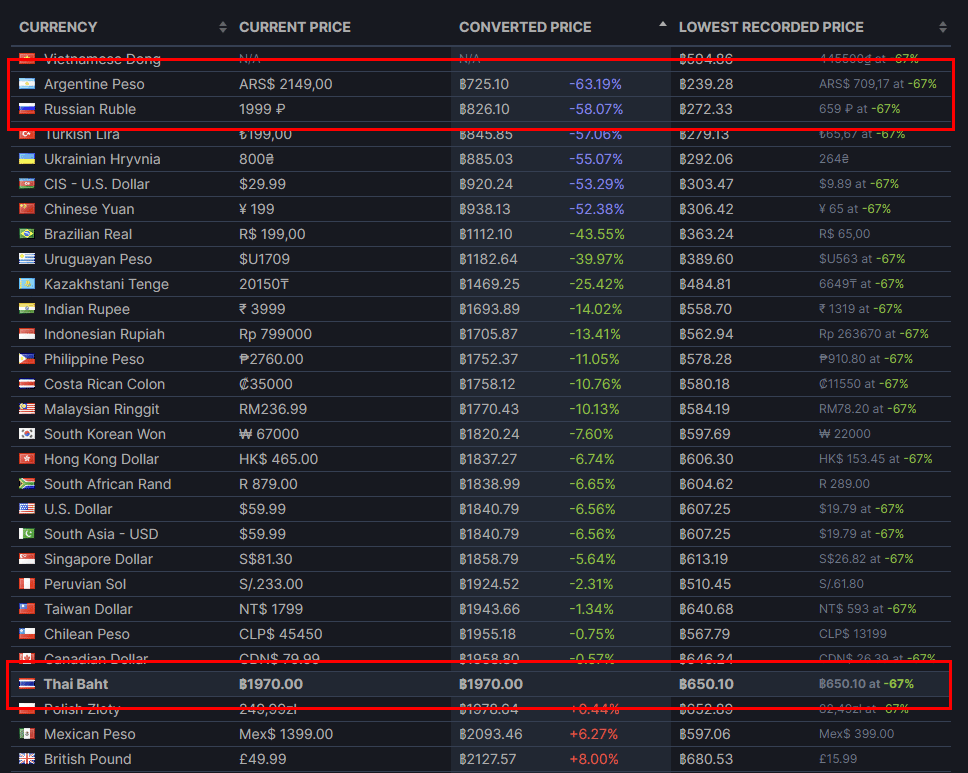
Task: Click the Indonesia flag icon
Action: pyautogui.click(x=27, y=333)
